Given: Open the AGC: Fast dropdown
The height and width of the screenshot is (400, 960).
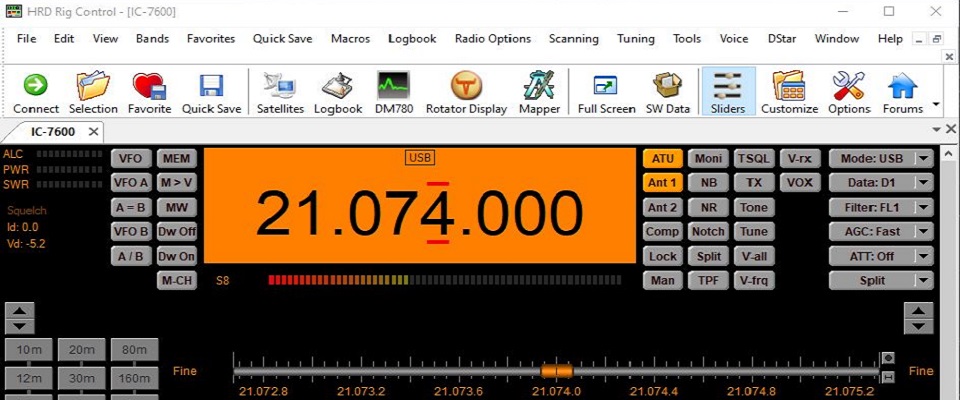Looking at the screenshot, I should tap(881, 232).
